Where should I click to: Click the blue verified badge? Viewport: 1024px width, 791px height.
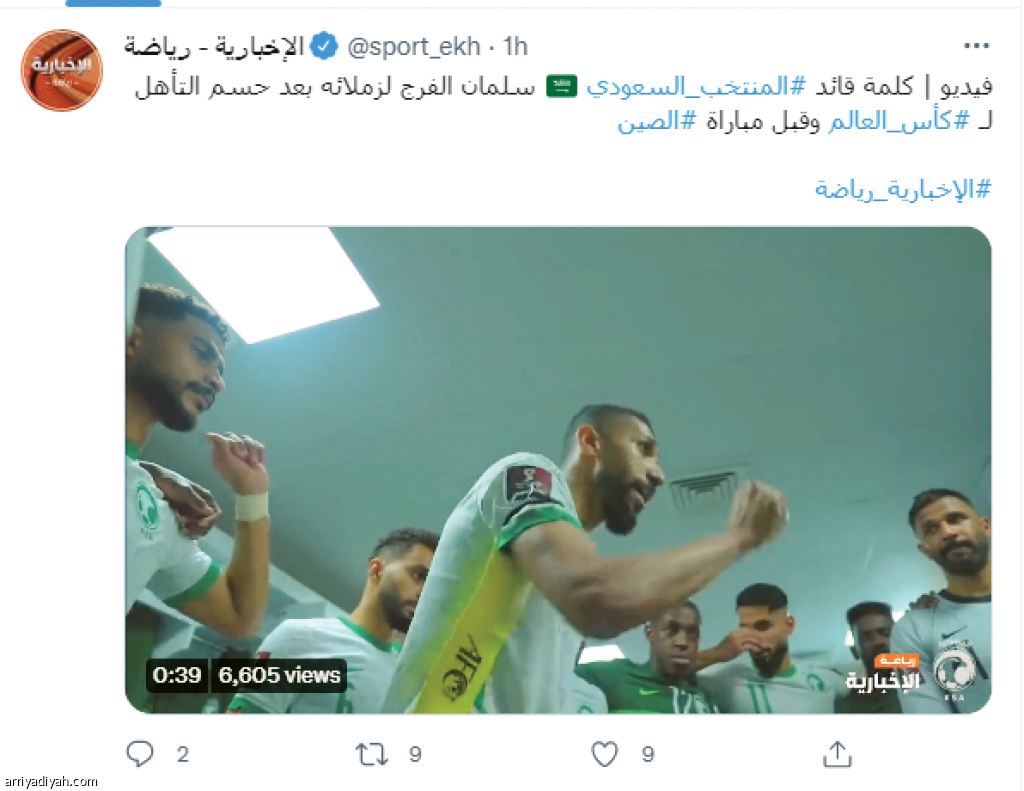click(x=324, y=46)
